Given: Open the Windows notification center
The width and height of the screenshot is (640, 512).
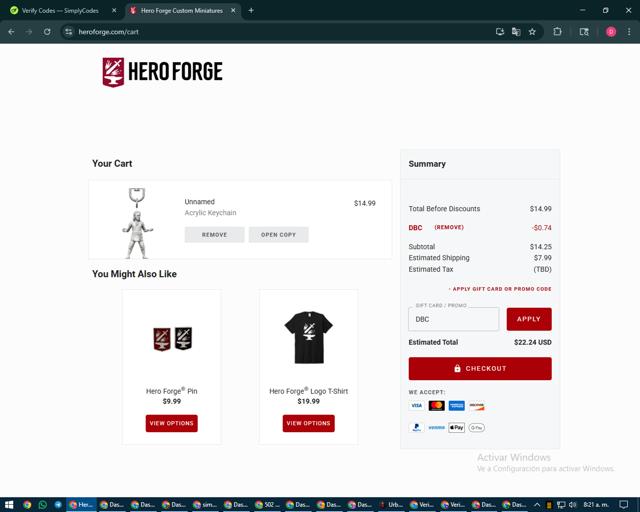Looking at the screenshot, I should [624, 505].
